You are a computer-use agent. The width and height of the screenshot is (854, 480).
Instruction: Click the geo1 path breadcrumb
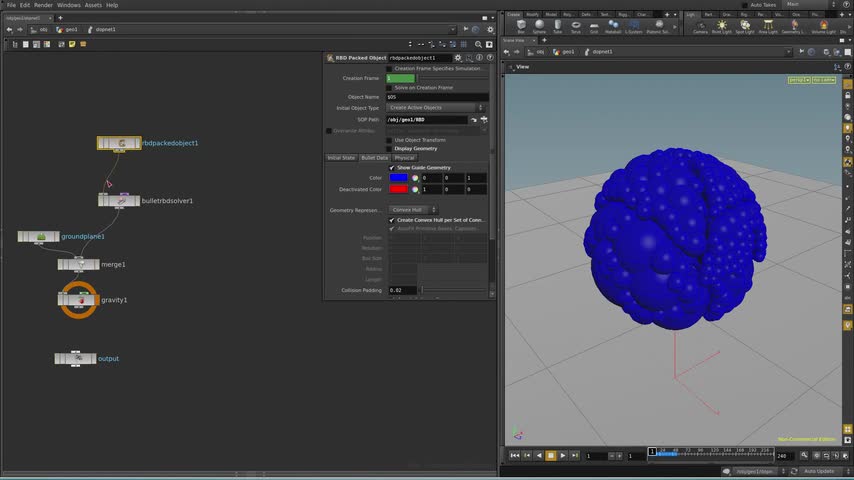[x=70, y=29]
